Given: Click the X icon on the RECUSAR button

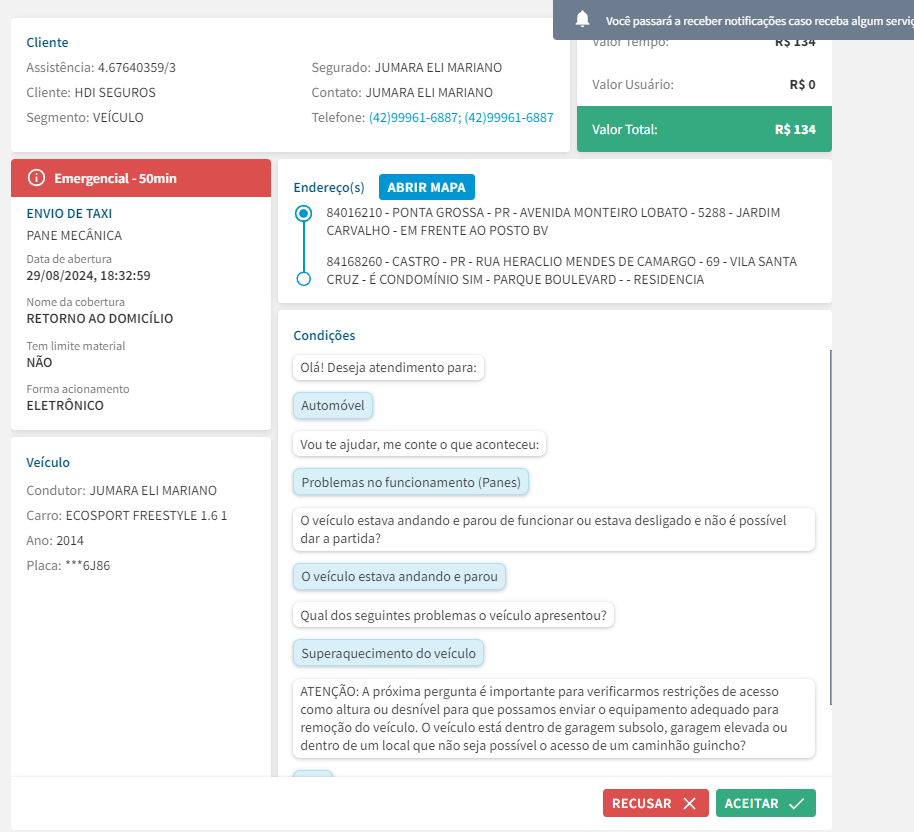Looking at the screenshot, I should pyautogui.click(x=689, y=803).
